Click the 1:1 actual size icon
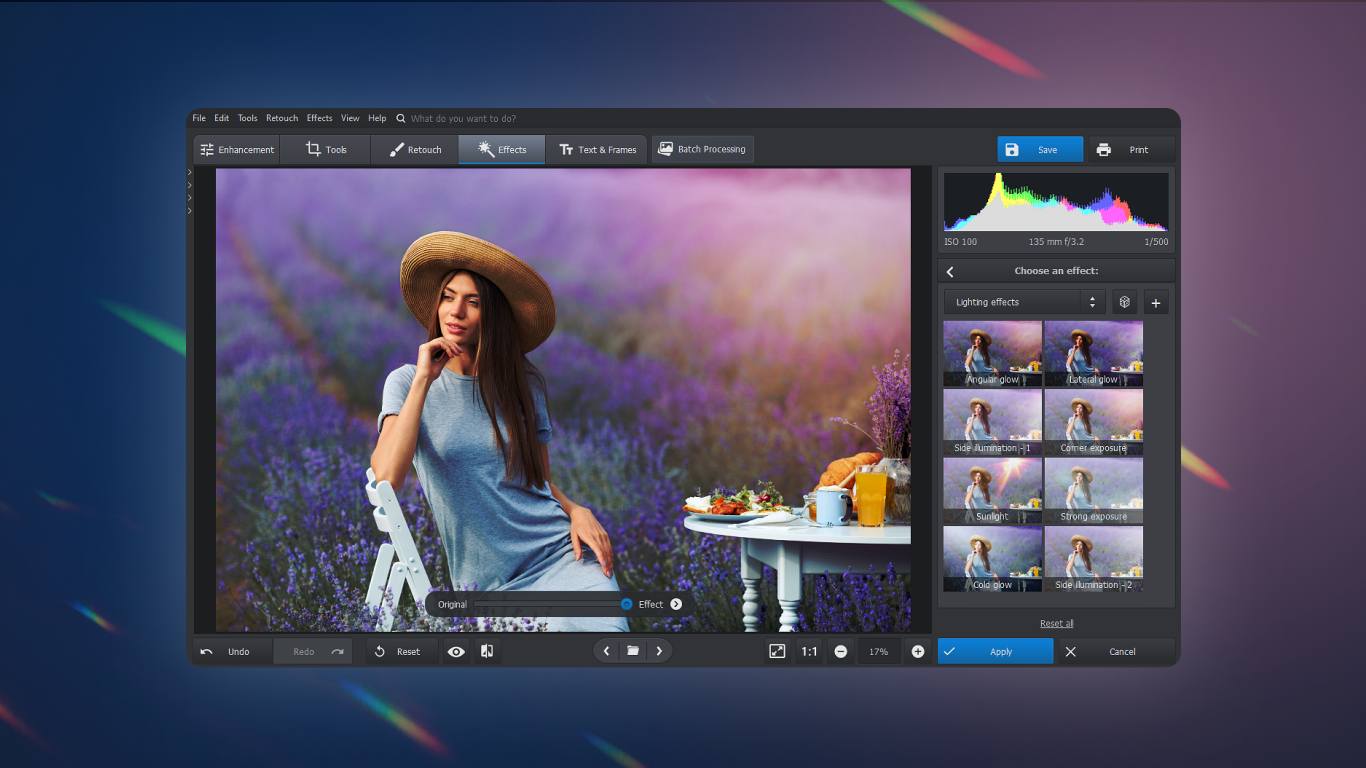The height and width of the screenshot is (768, 1366). pos(809,651)
